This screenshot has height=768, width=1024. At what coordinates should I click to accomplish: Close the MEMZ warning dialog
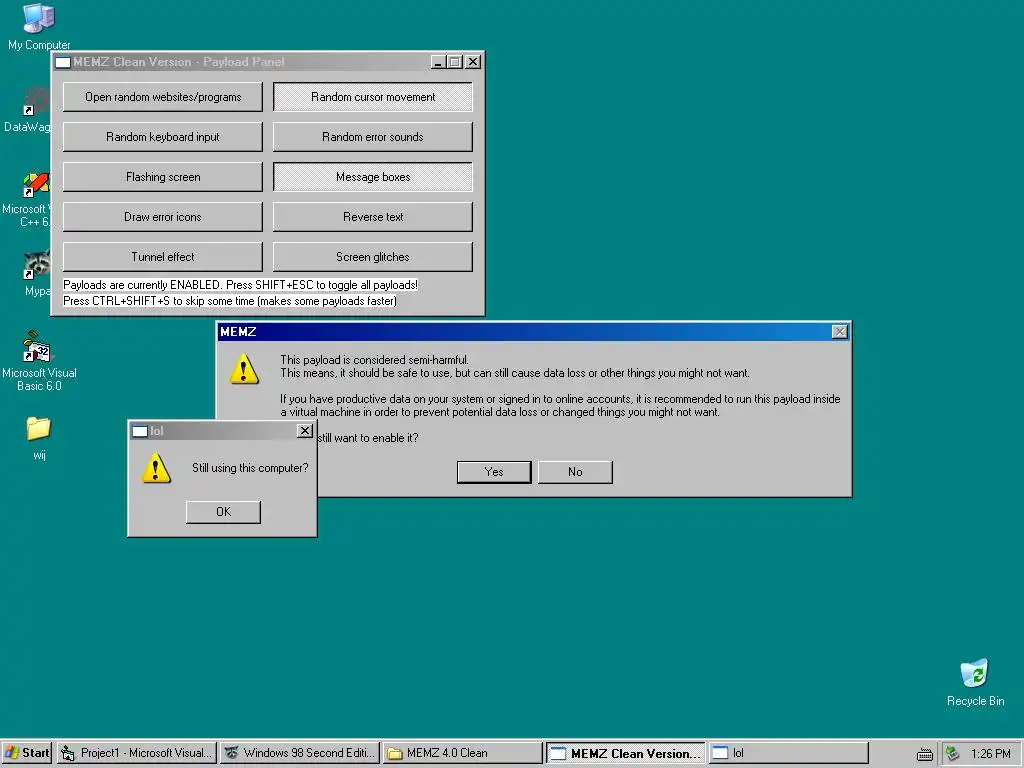pyautogui.click(x=839, y=332)
